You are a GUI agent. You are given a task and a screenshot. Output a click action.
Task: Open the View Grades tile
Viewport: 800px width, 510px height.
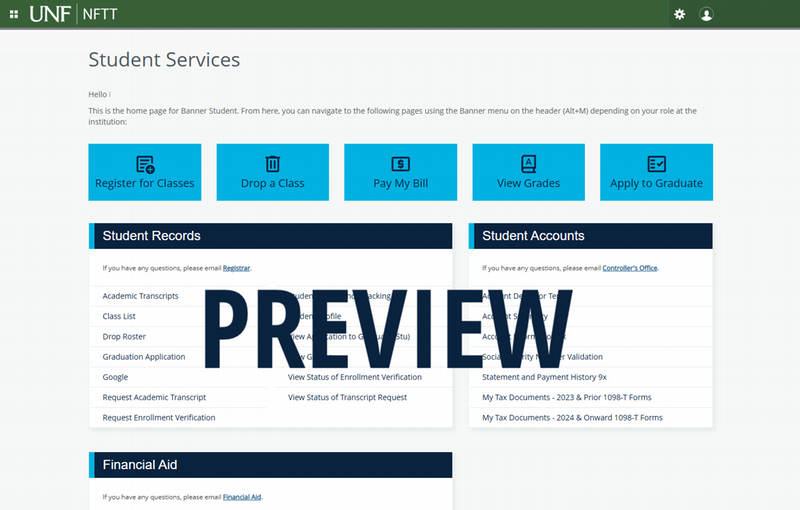coord(528,172)
